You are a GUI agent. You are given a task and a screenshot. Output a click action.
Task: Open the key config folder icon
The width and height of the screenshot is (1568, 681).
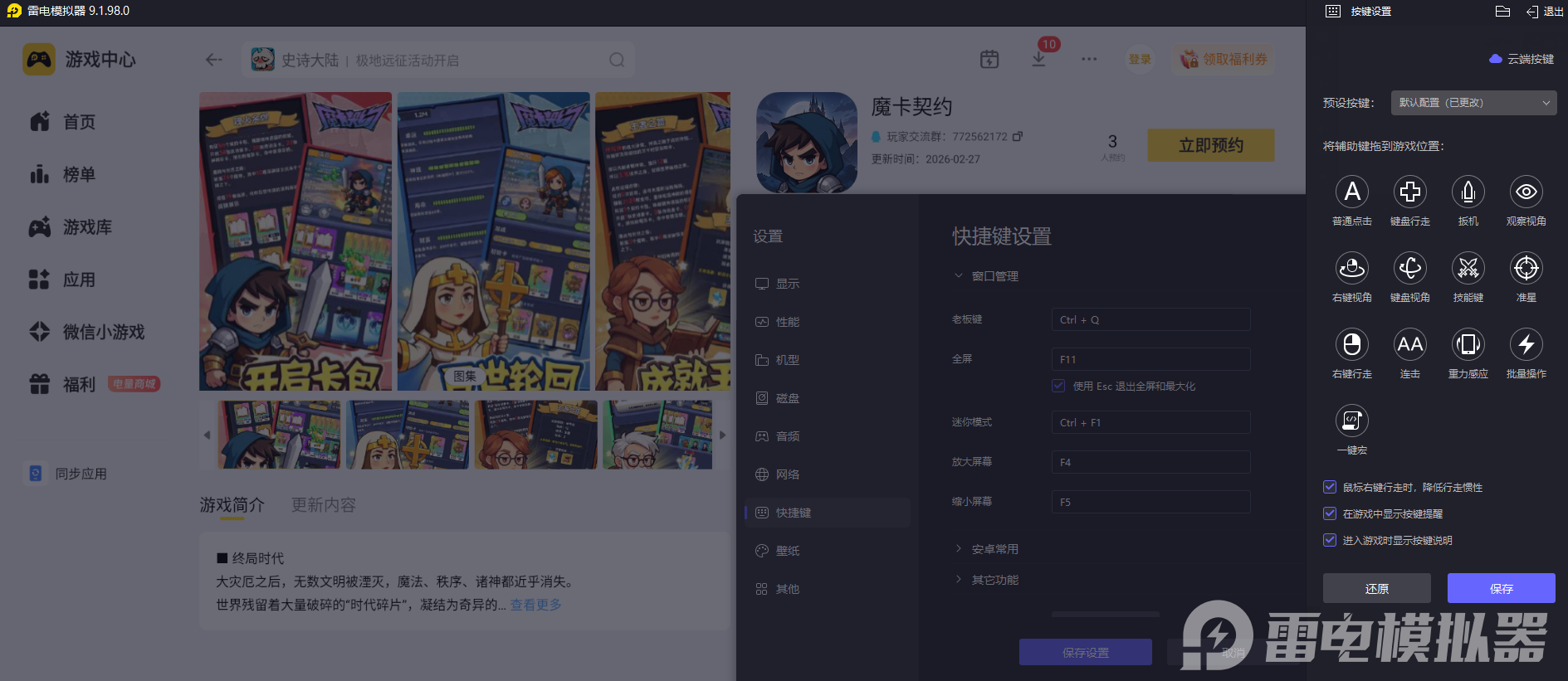point(1502,12)
